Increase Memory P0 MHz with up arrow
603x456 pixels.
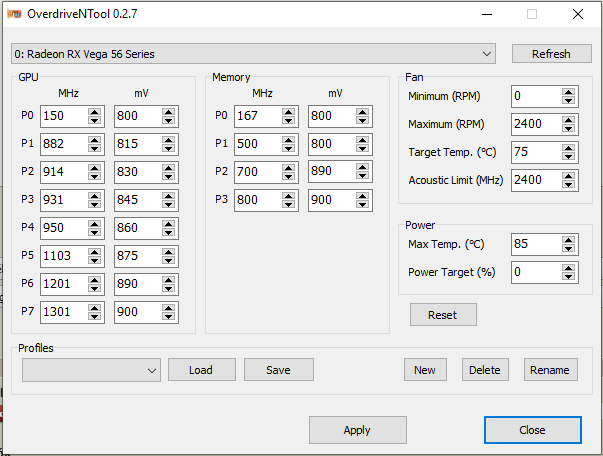pyautogui.click(x=288, y=112)
